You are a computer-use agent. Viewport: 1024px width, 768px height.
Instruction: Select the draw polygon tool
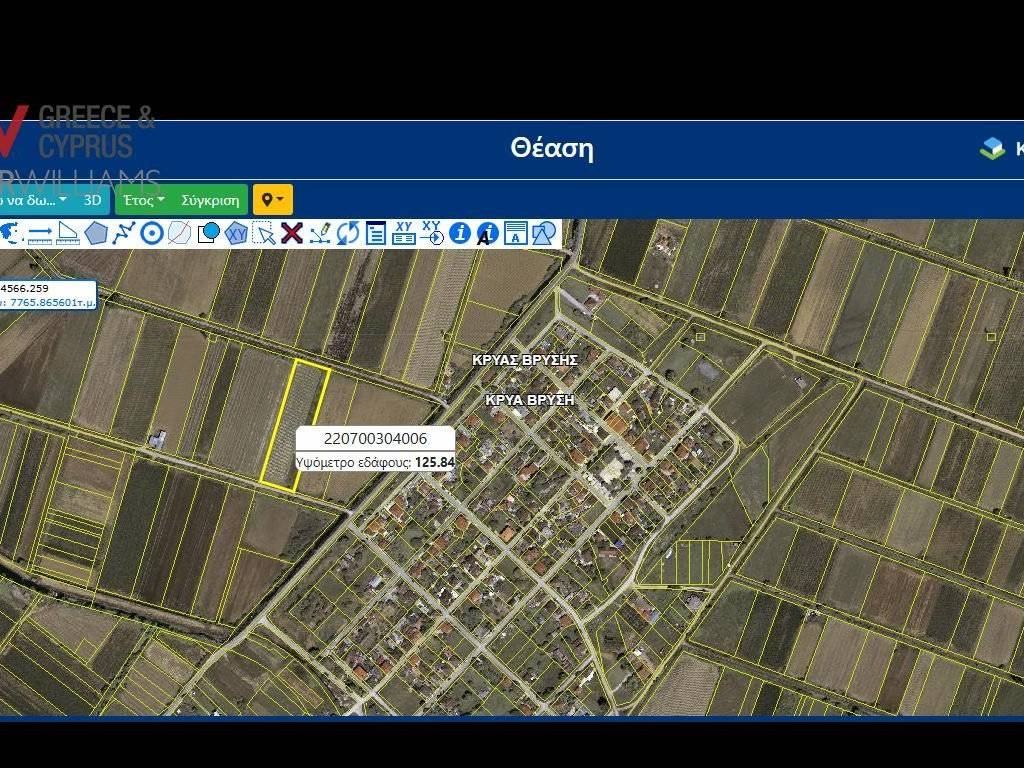96,233
